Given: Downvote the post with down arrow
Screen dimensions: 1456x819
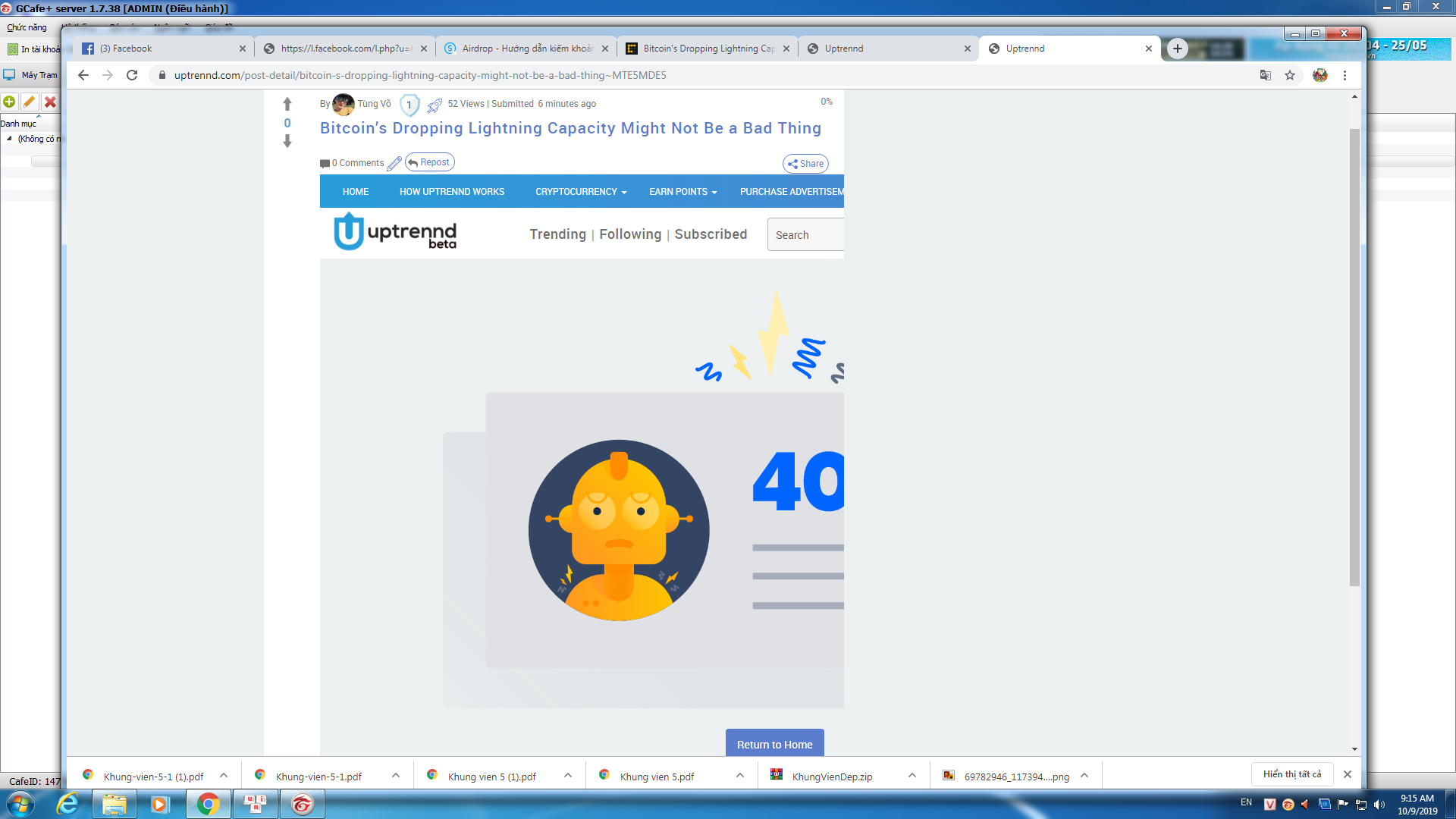Looking at the screenshot, I should 287,141.
